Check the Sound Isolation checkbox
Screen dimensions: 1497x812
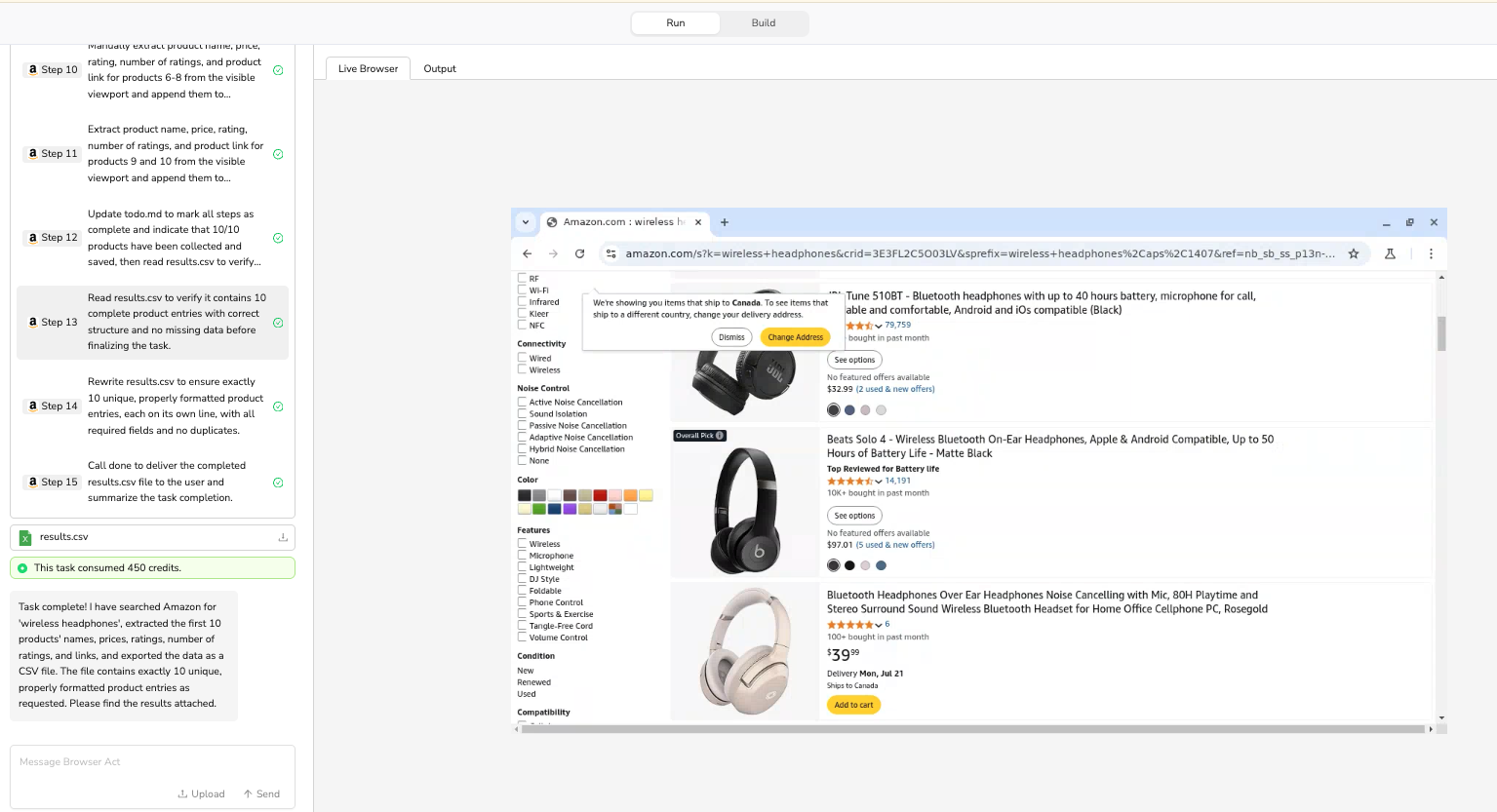point(522,413)
